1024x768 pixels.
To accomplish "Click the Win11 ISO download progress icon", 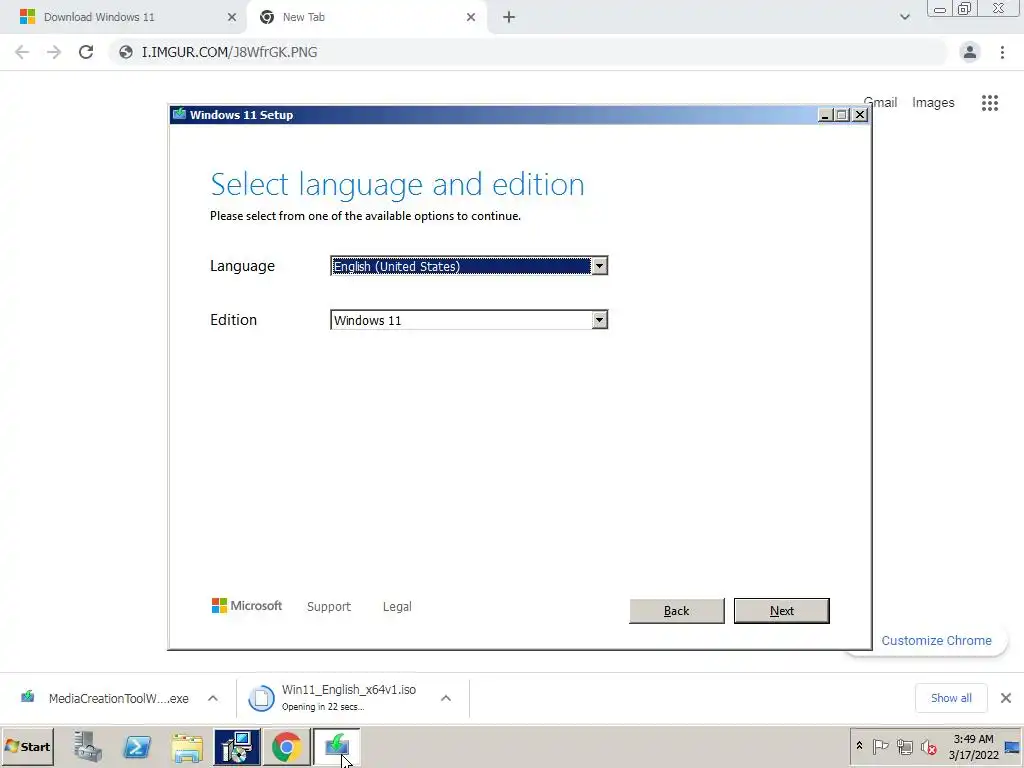I will pos(261,698).
